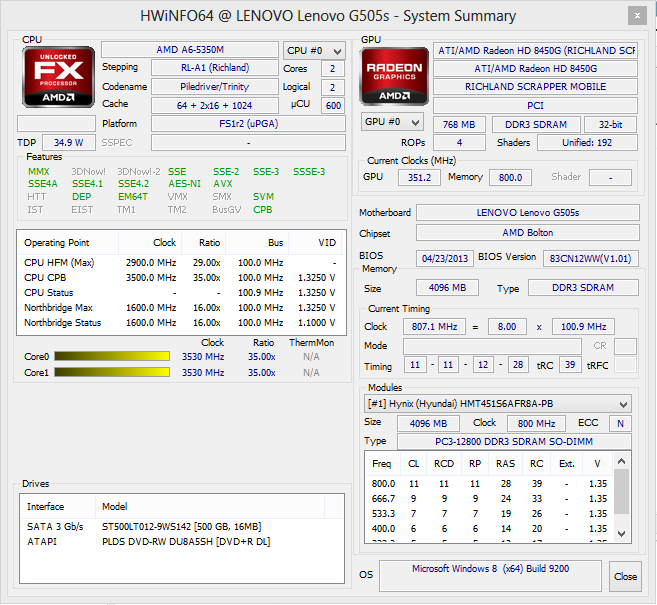Click the Codename Piledriver/Trinity field
This screenshot has width=657, height=605.
[215, 87]
